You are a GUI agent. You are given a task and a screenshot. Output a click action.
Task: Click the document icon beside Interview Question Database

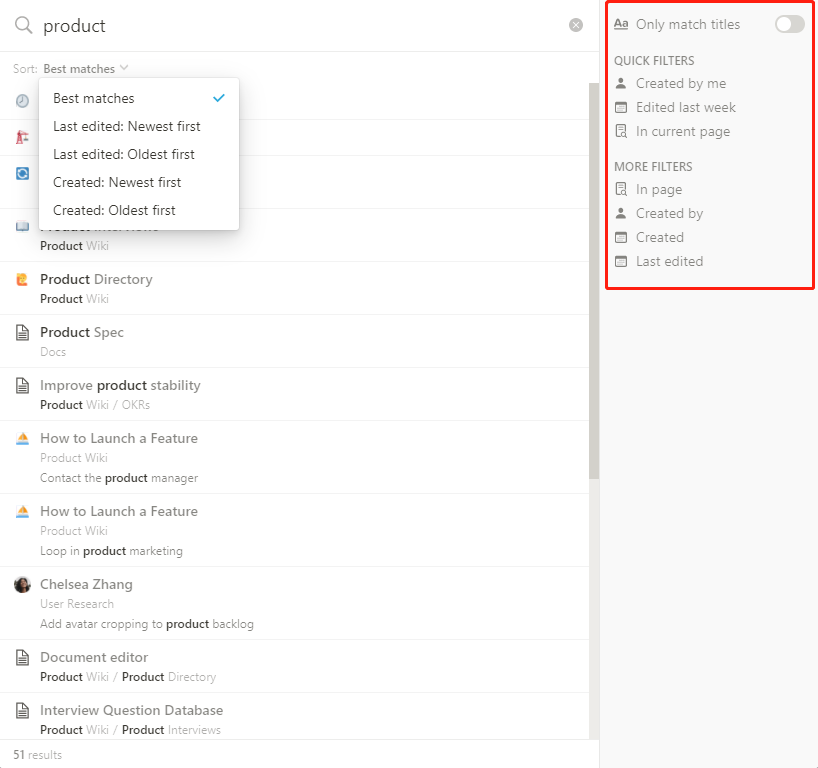tap(22, 711)
